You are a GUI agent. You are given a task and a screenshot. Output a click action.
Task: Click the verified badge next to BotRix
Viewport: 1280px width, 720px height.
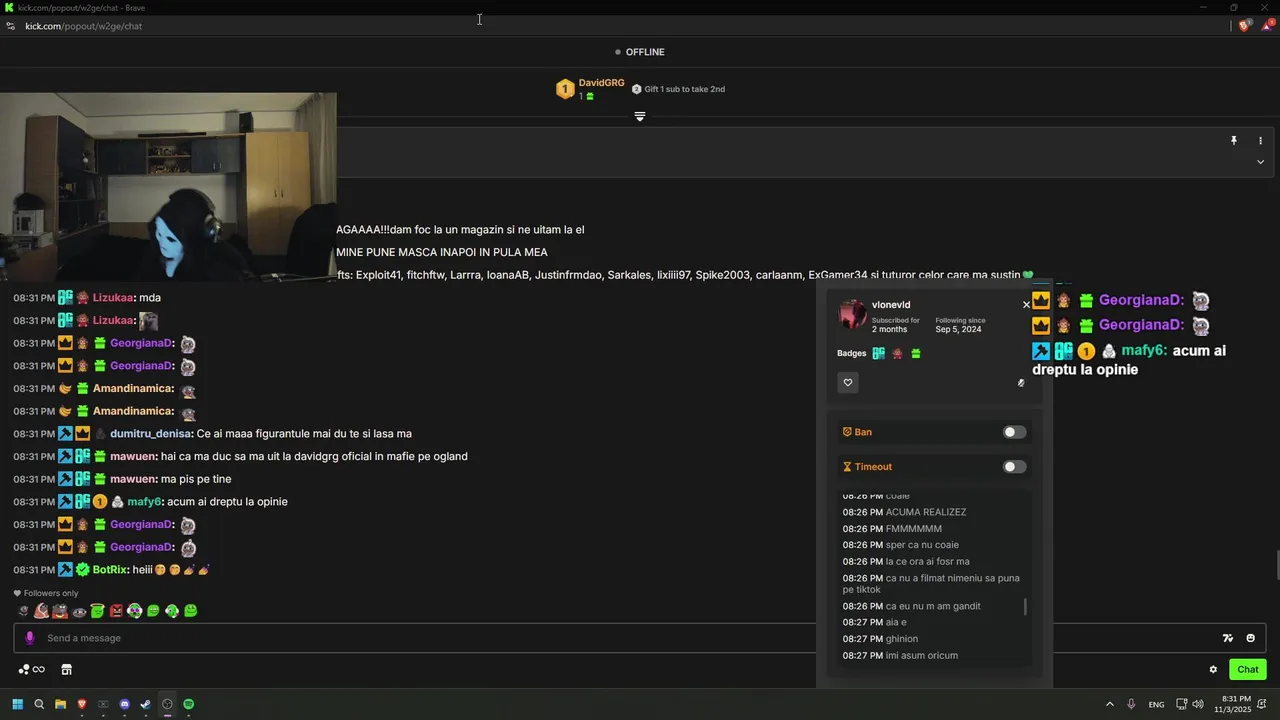click(x=83, y=570)
